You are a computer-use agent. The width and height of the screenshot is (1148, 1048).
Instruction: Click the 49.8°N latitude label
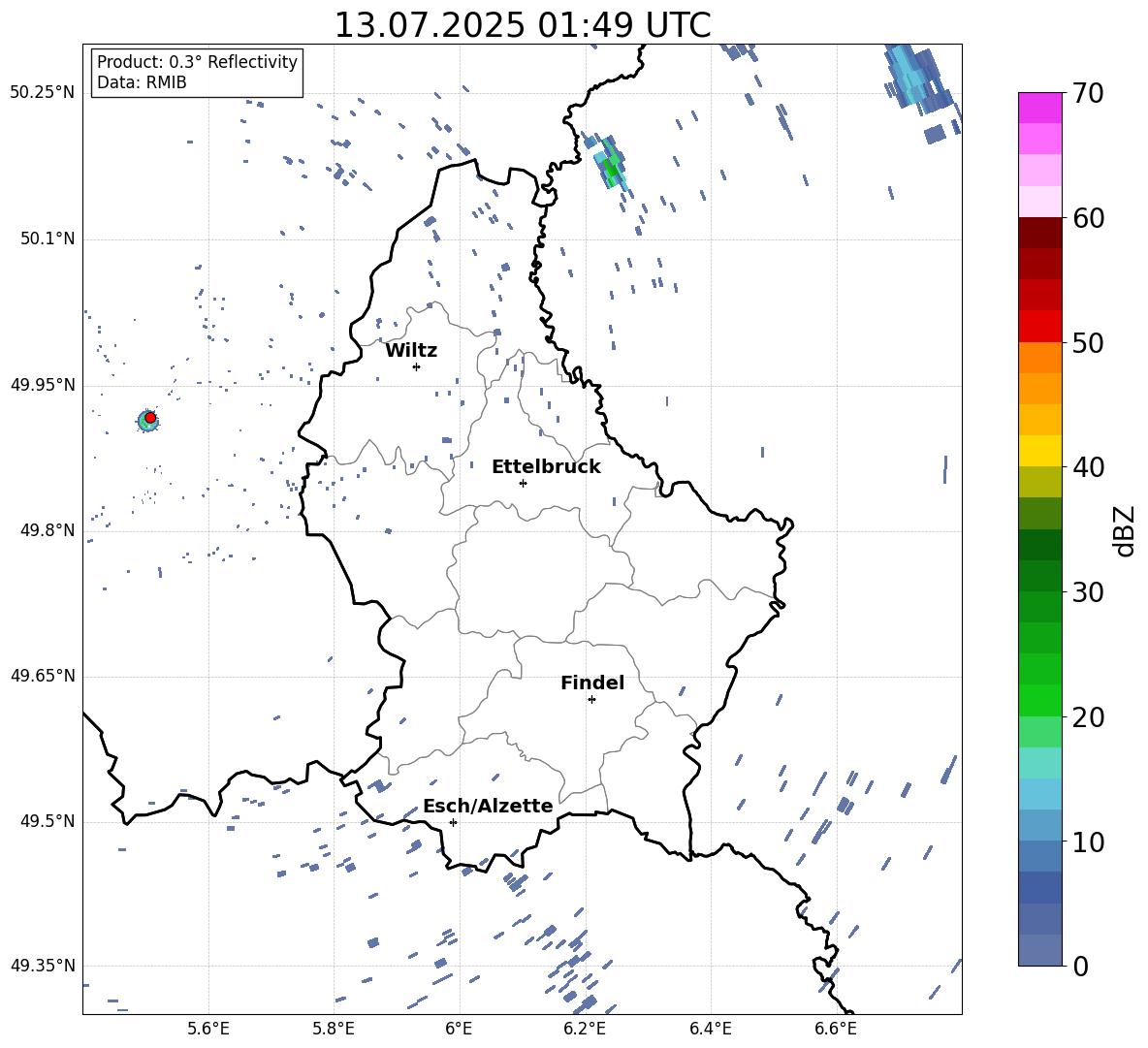coord(47,530)
